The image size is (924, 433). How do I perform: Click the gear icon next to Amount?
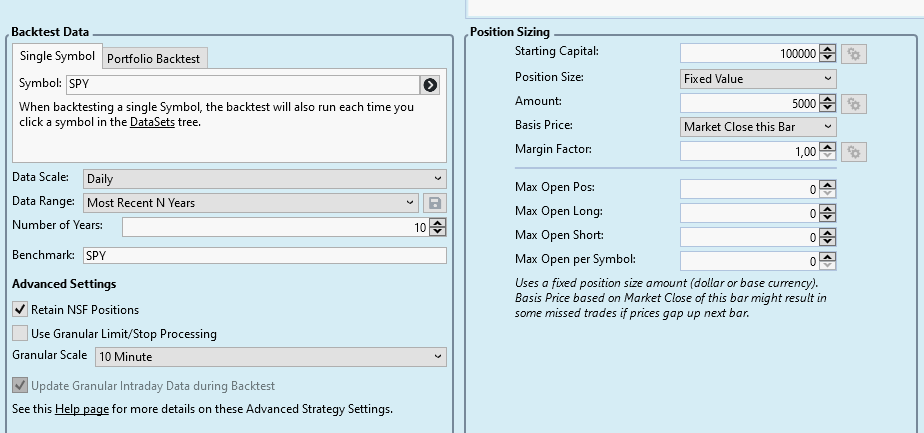point(853,103)
